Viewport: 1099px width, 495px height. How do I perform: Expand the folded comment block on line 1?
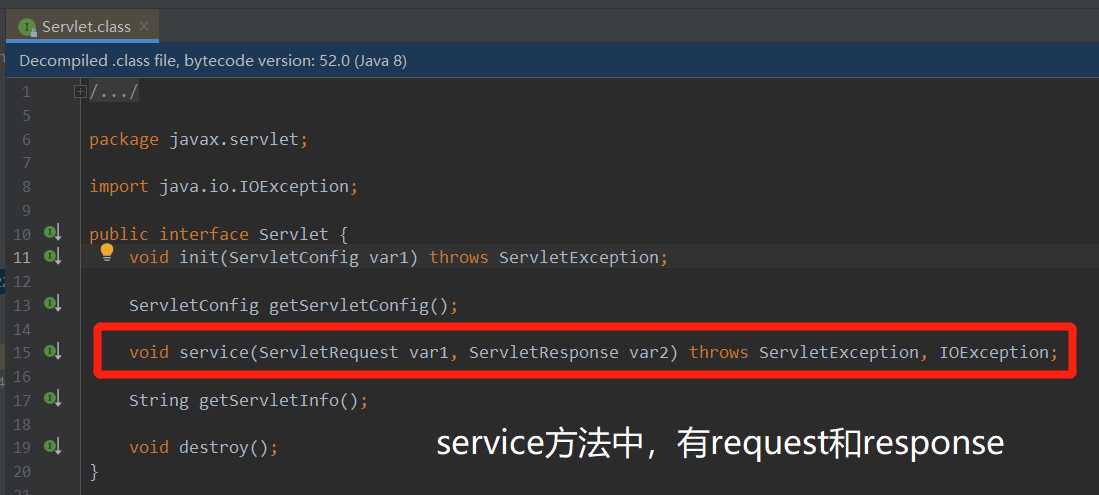(80, 91)
